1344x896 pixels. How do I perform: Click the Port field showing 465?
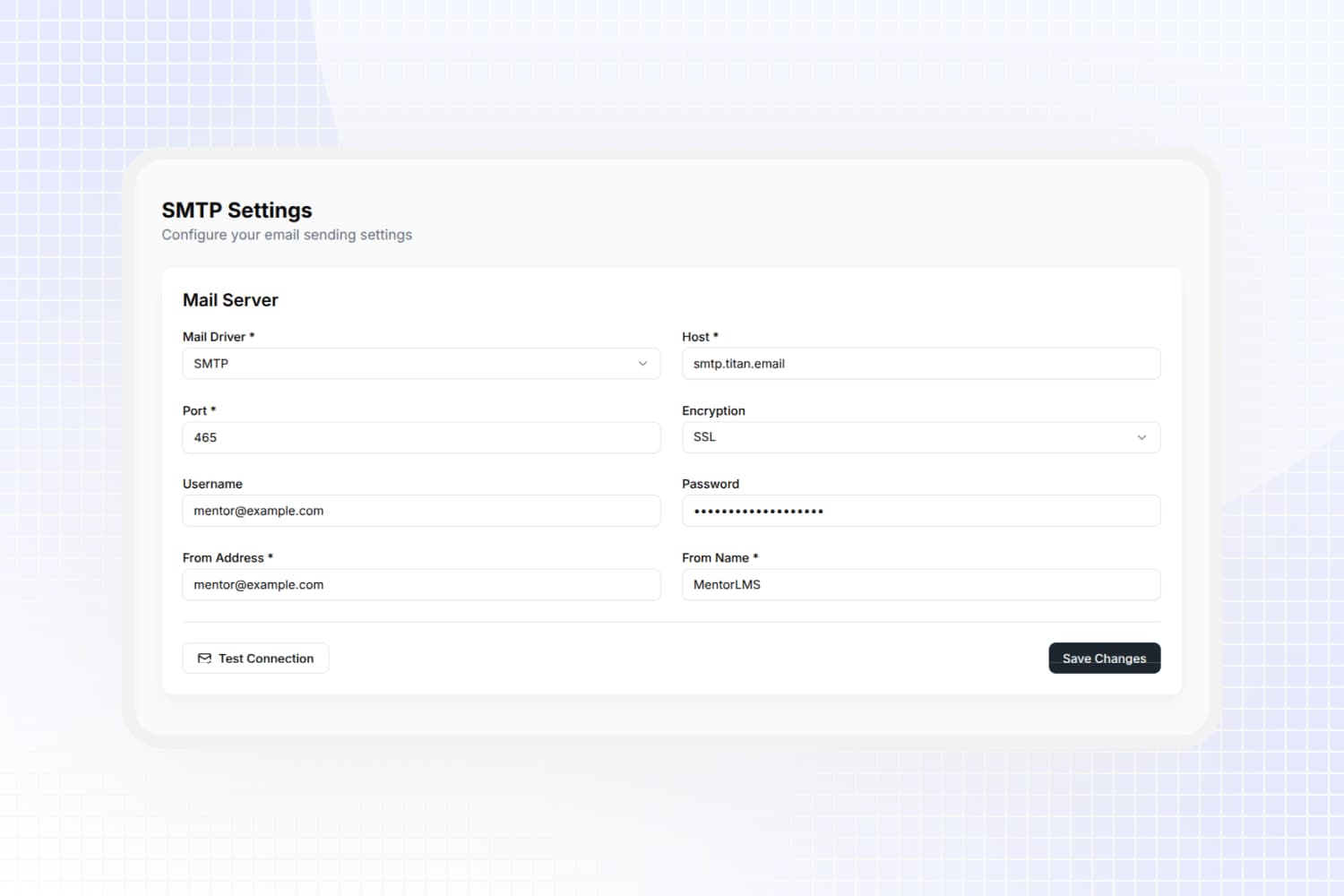tap(421, 437)
